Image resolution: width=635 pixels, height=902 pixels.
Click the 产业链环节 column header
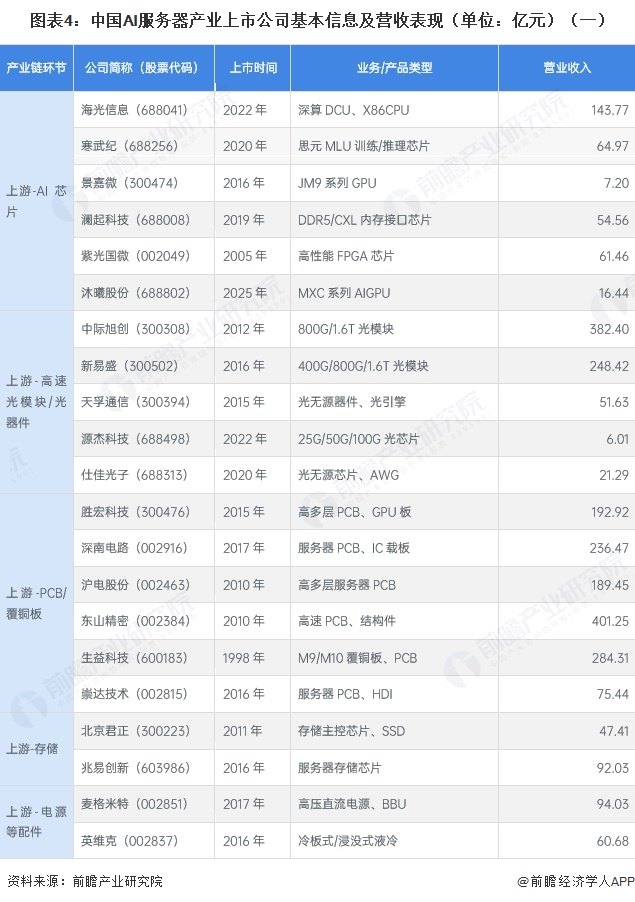[36, 68]
